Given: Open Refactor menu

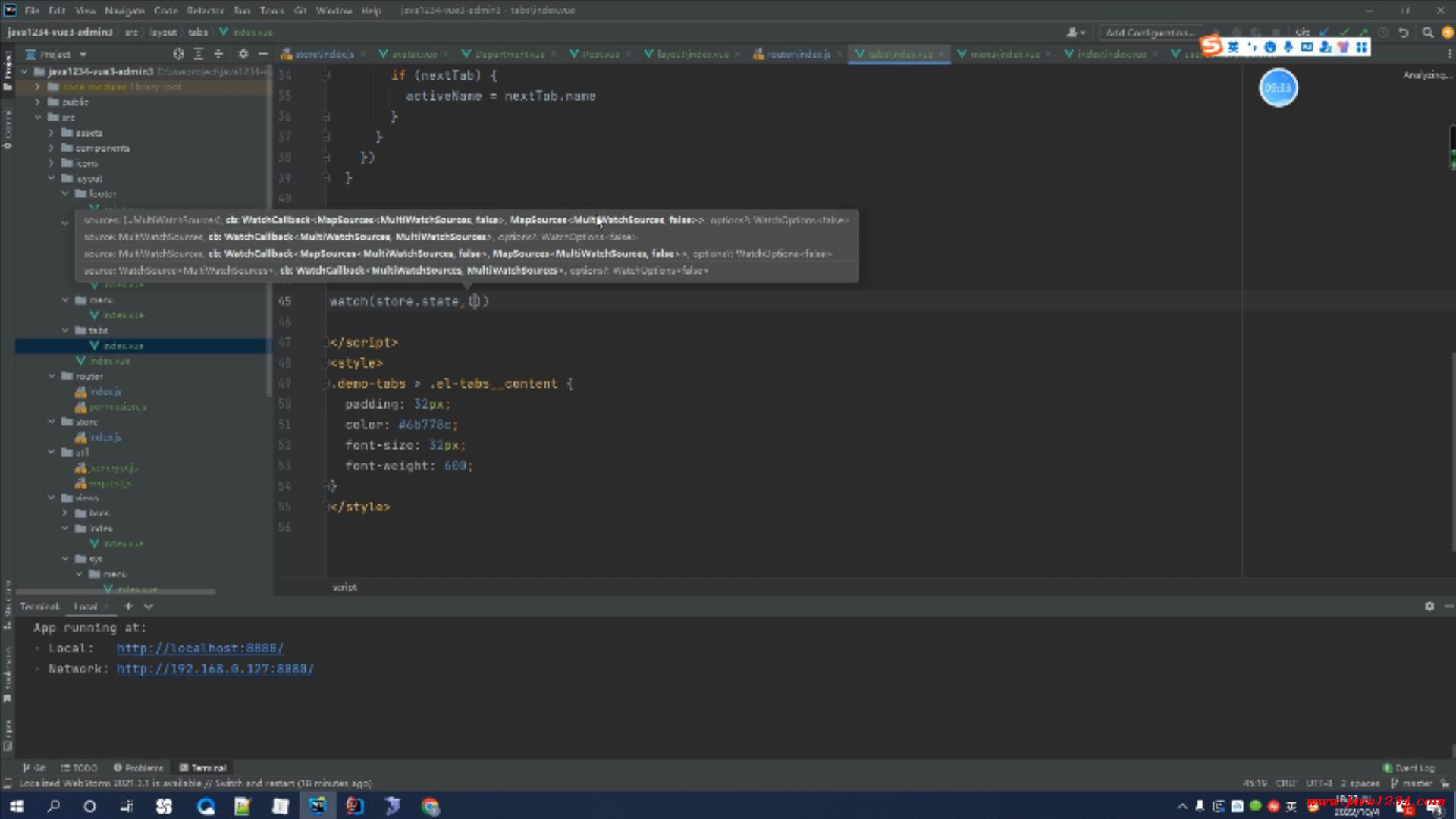Looking at the screenshot, I should point(206,11).
